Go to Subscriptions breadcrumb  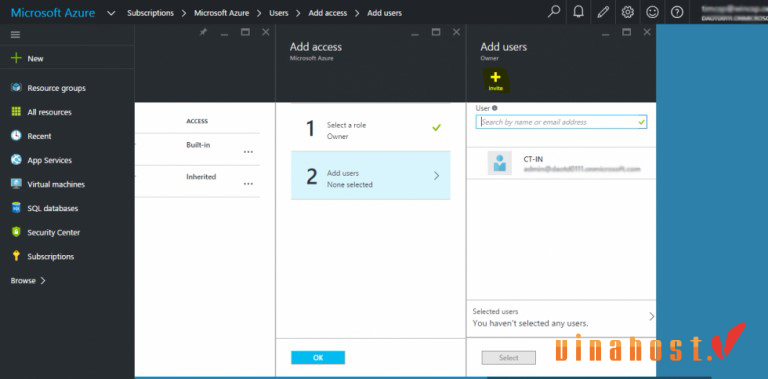pos(150,13)
